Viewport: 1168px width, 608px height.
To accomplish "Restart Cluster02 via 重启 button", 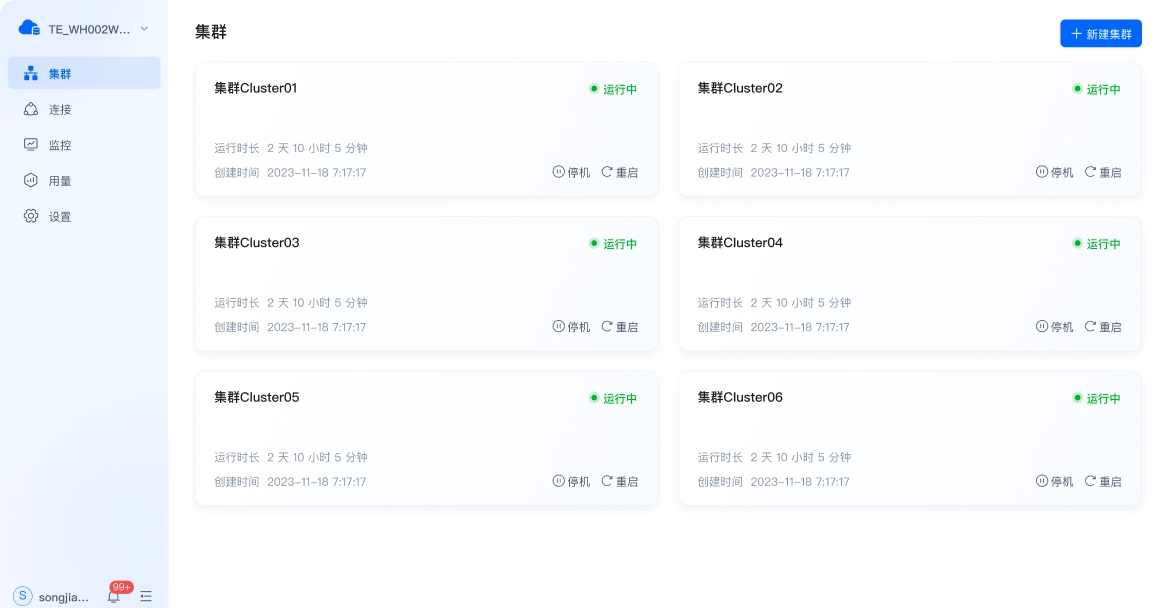I will [1103, 172].
